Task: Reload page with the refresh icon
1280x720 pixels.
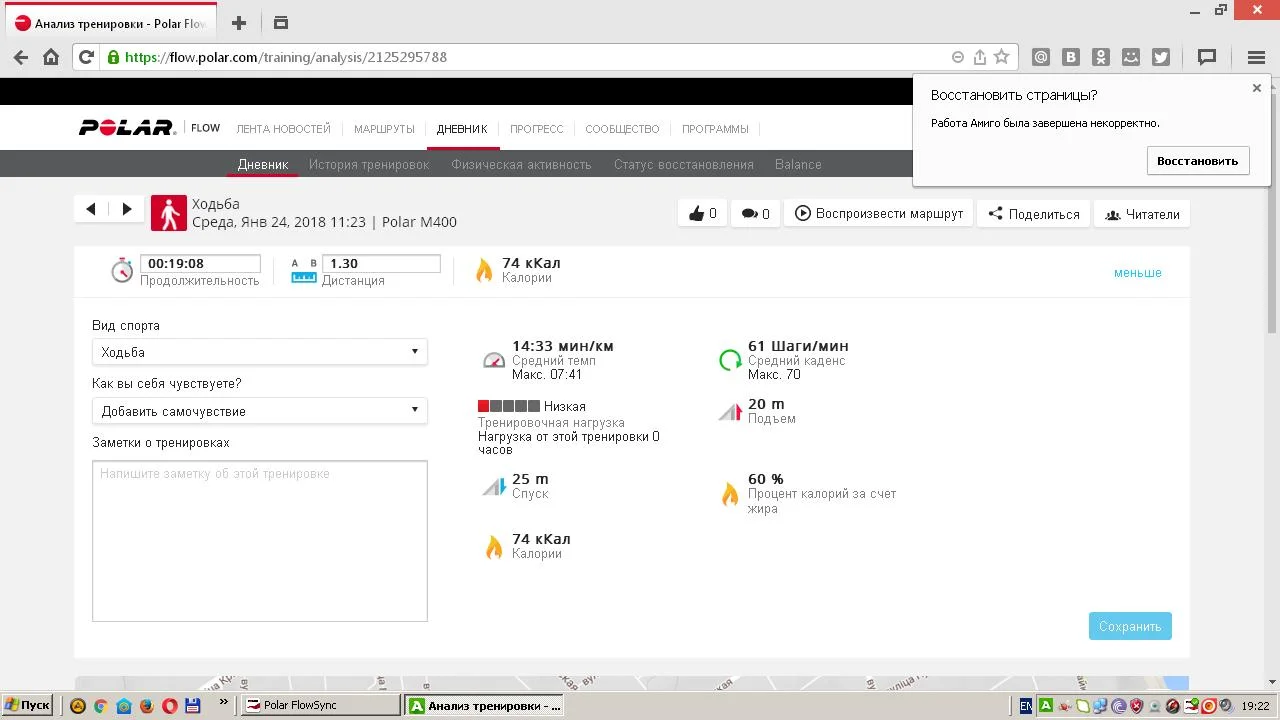Action: tap(86, 57)
